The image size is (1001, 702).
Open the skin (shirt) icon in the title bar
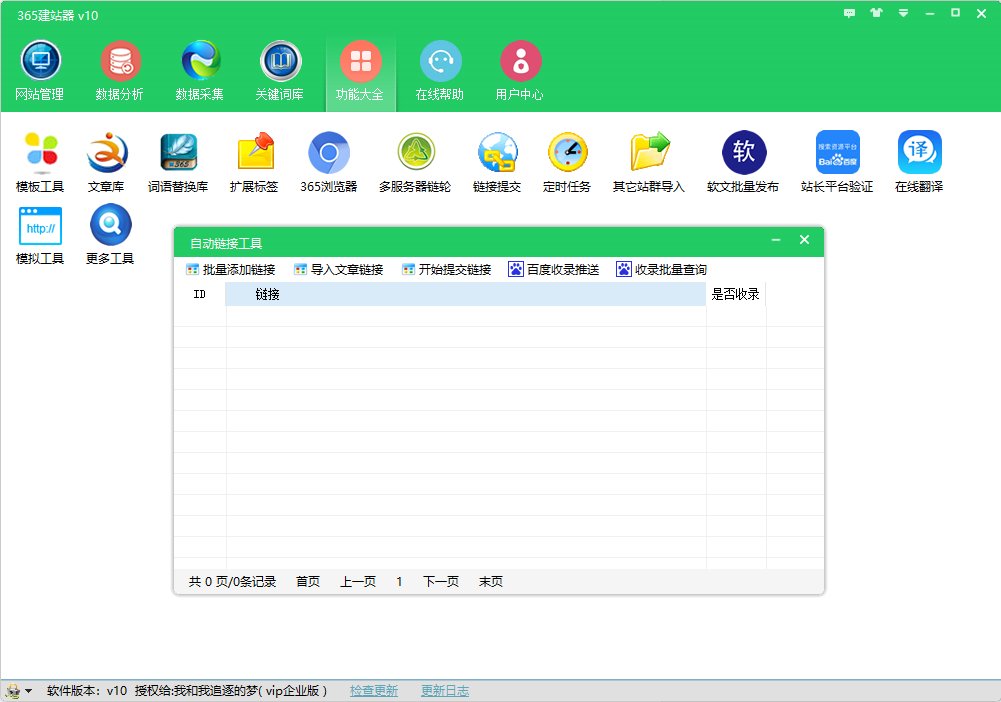click(x=876, y=13)
